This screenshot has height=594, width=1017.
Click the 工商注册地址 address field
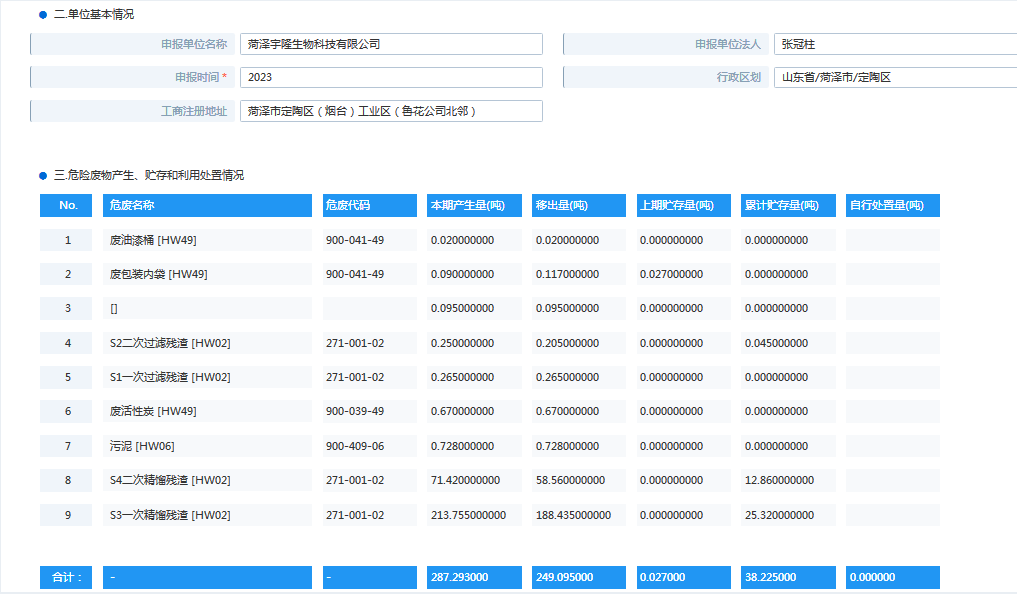tap(390, 111)
